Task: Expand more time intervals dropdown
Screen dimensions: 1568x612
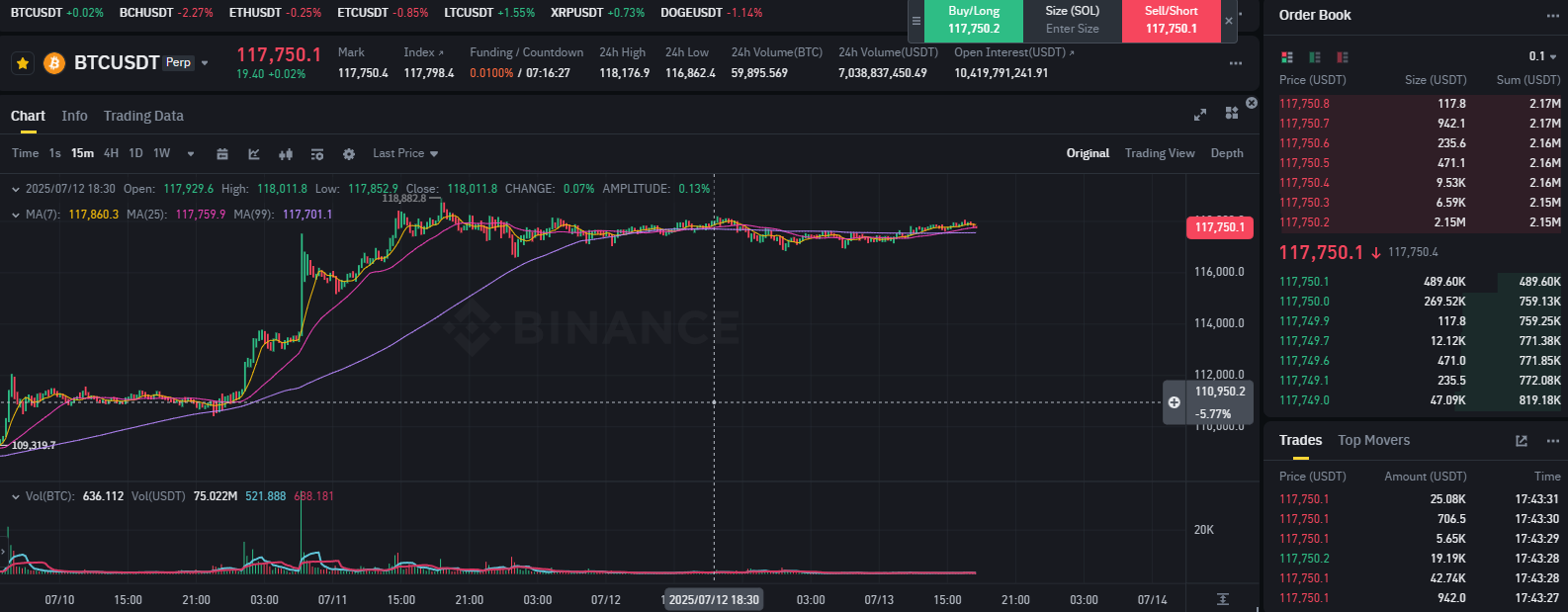Action: [x=191, y=154]
